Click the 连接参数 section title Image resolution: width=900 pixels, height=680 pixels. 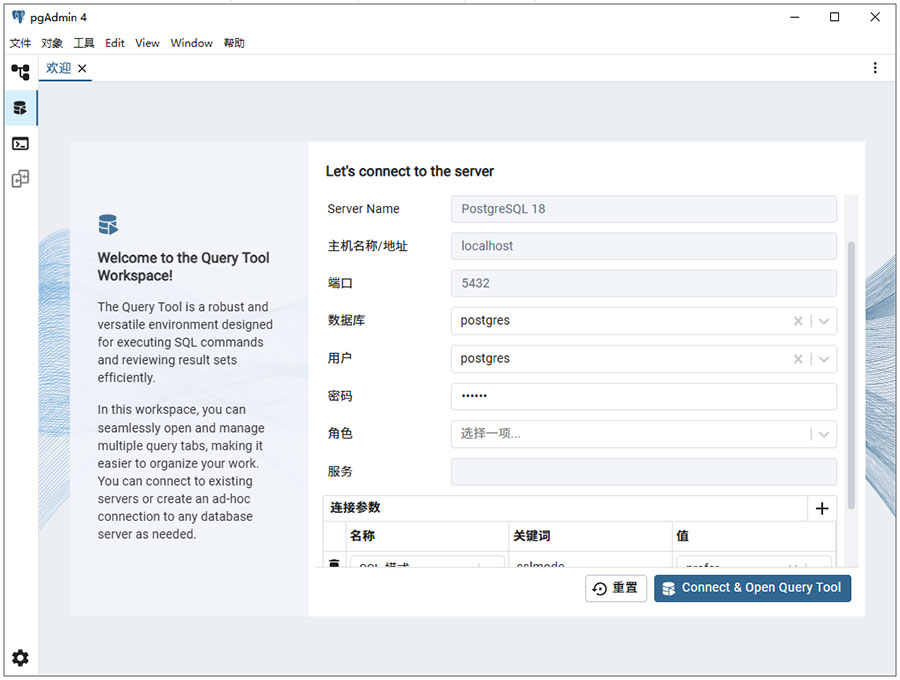(x=355, y=507)
